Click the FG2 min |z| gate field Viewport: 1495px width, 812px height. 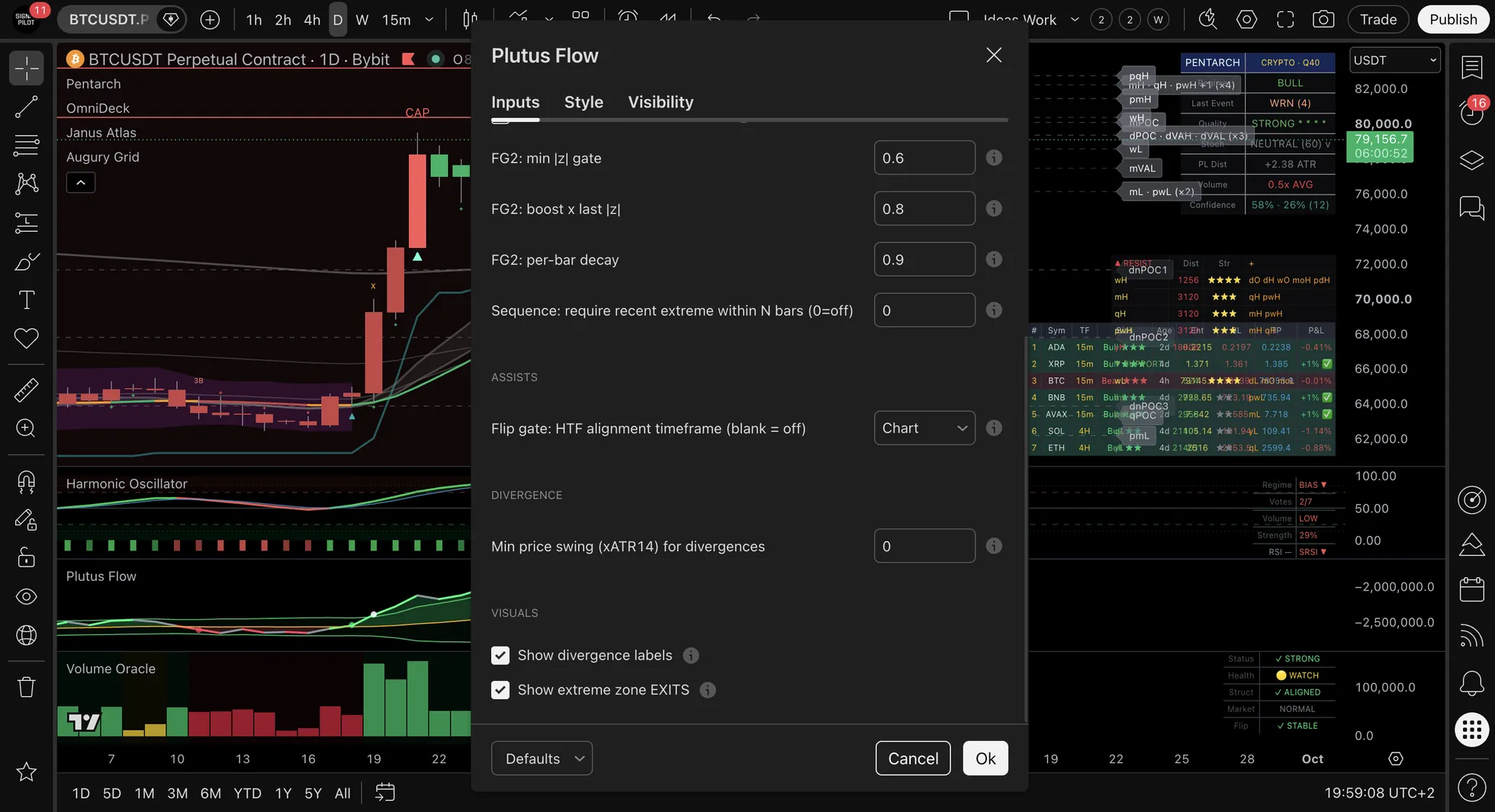coord(924,158)
